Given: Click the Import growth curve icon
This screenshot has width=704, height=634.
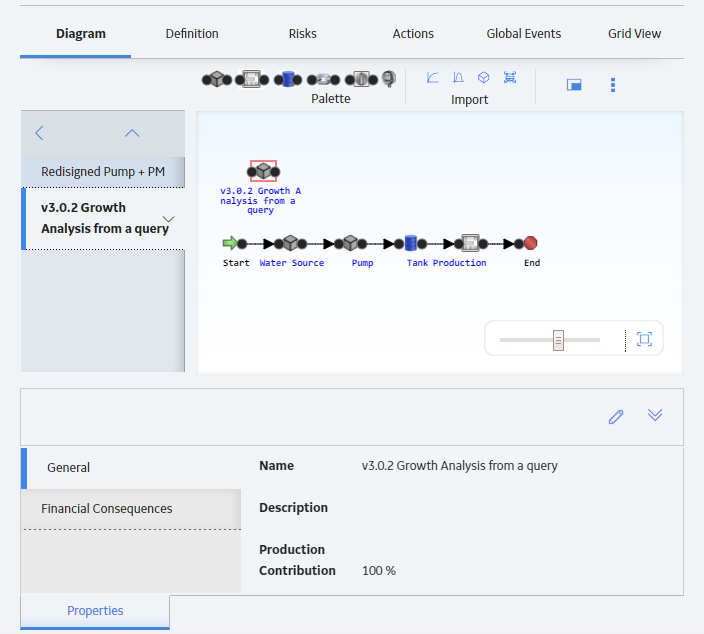Looking at the screenshot, I should [432, 78].
